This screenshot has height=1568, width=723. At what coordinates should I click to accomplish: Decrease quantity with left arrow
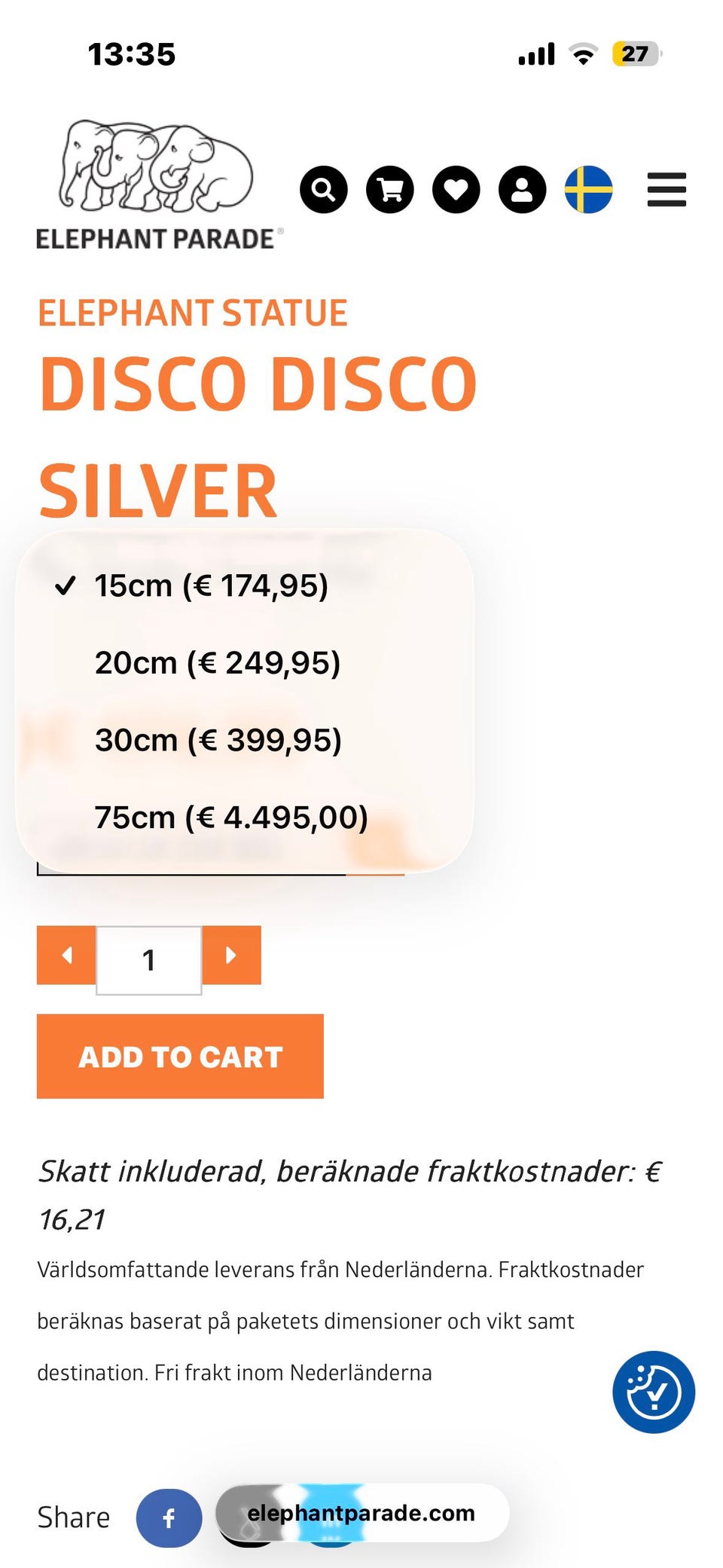click(x=66, y=955)
